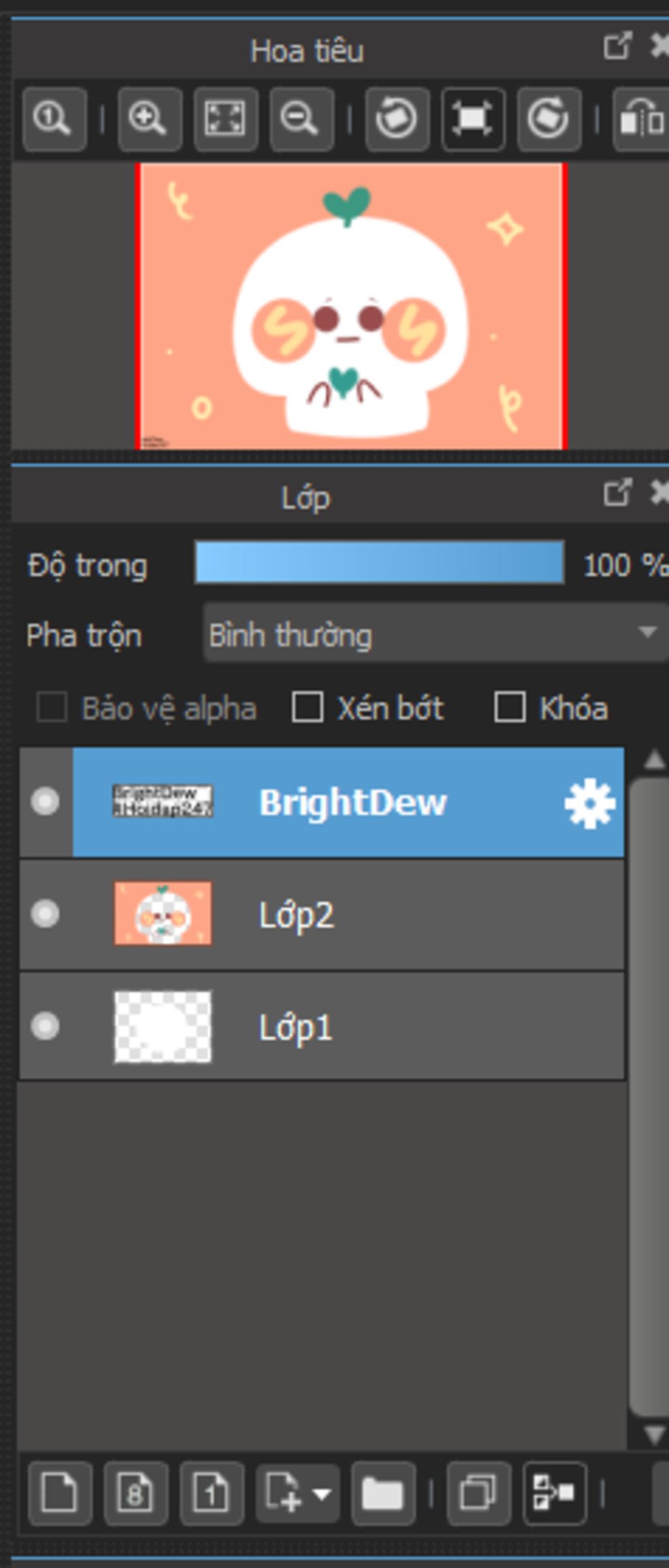669x1568 pixels.
Task: Add a new color layer
Action: point(60,1493)
